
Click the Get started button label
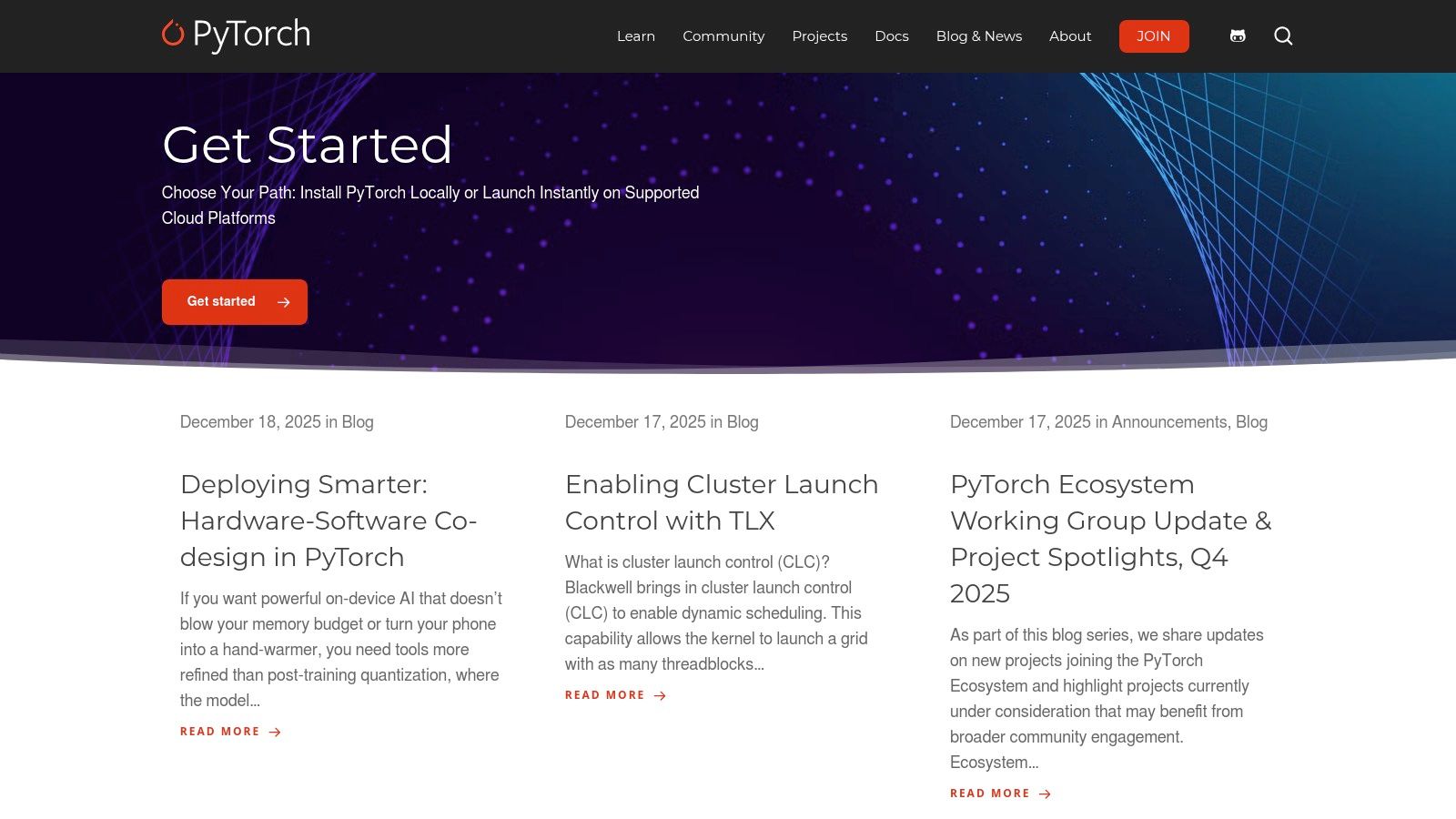coord(221,301)
